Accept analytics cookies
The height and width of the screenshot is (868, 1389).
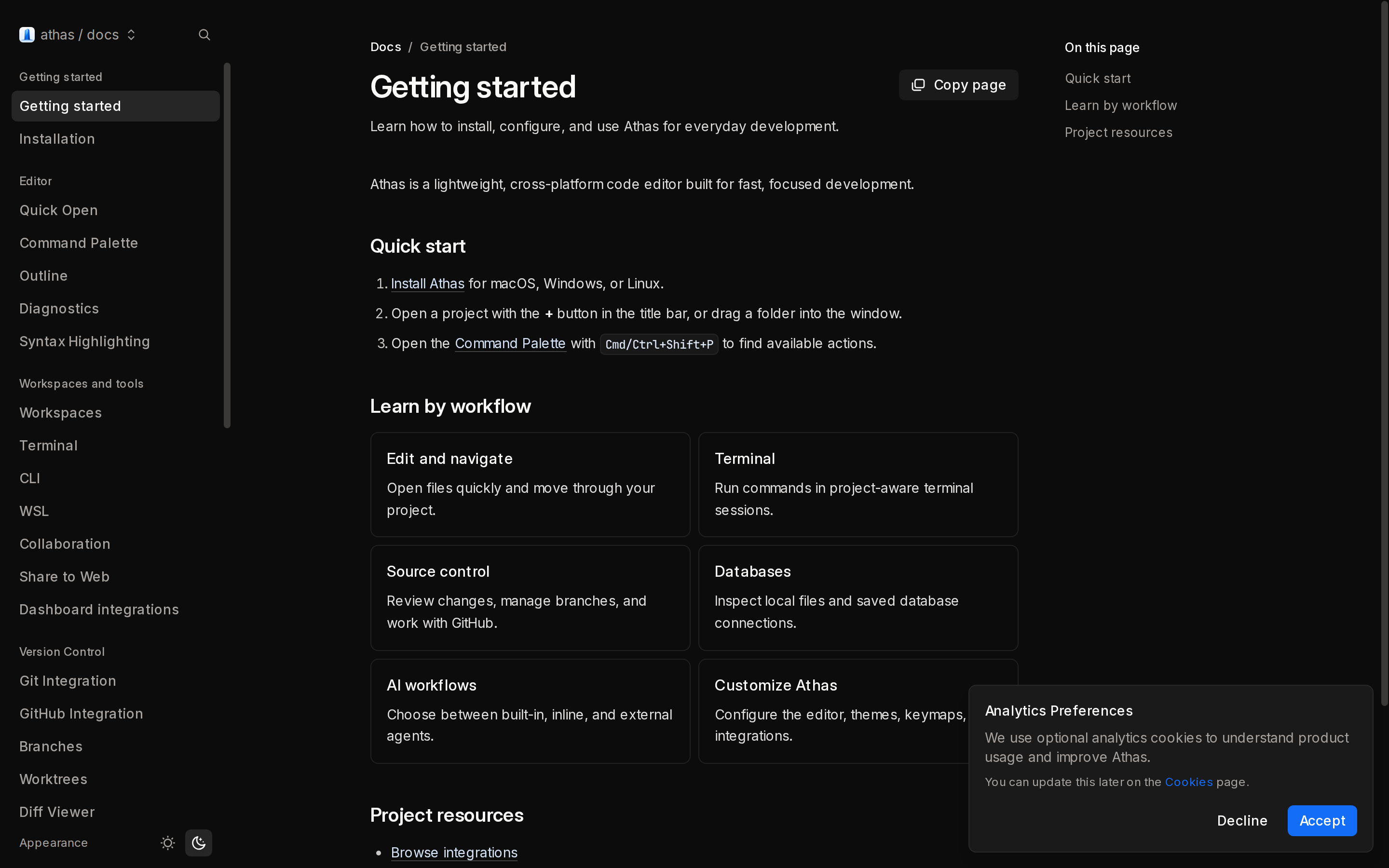[1322, 821]
